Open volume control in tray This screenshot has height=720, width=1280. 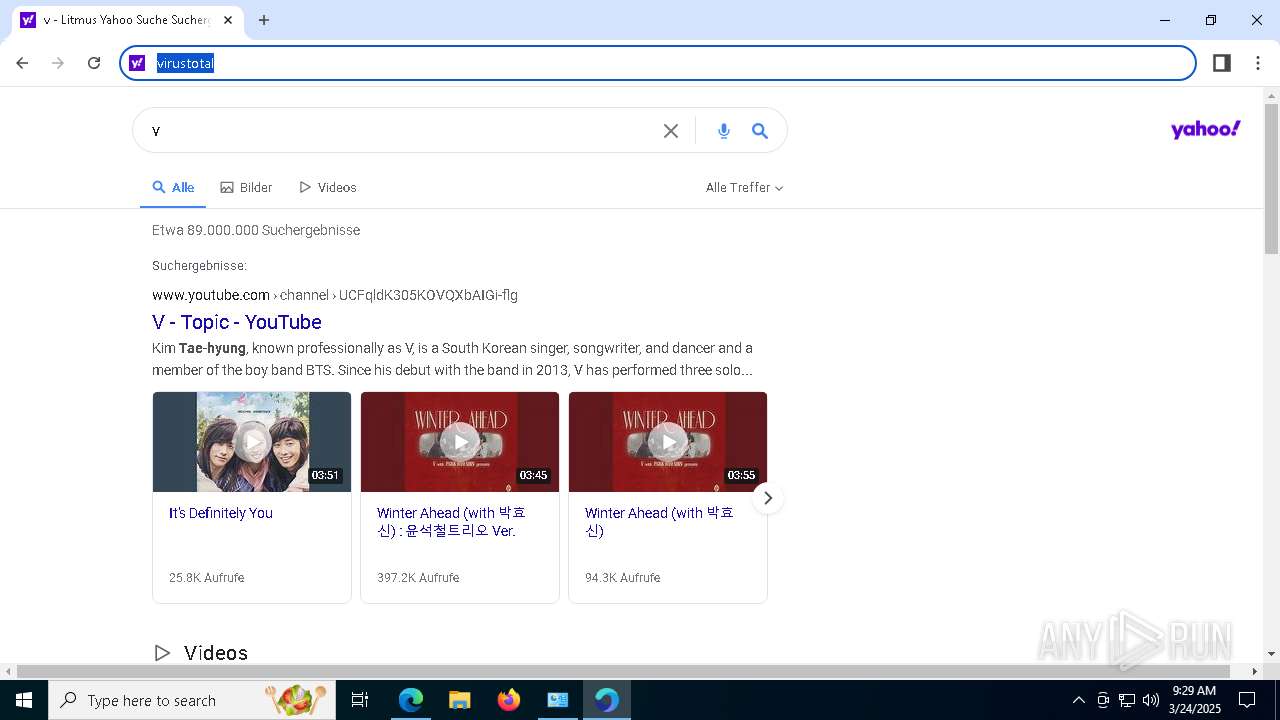(1151, 700)
